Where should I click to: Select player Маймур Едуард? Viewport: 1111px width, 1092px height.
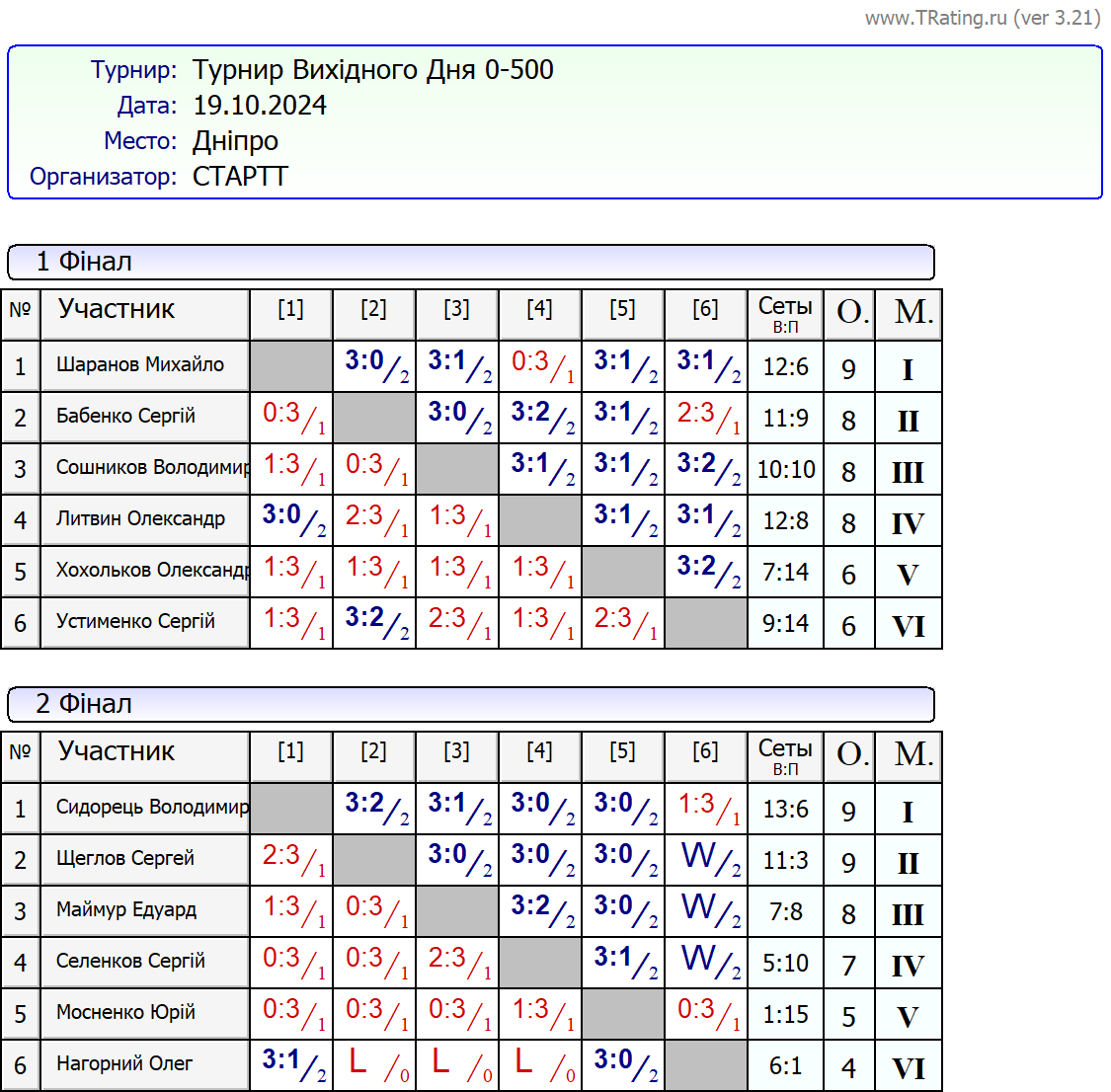pyautogui.click(x=126, y=910)
